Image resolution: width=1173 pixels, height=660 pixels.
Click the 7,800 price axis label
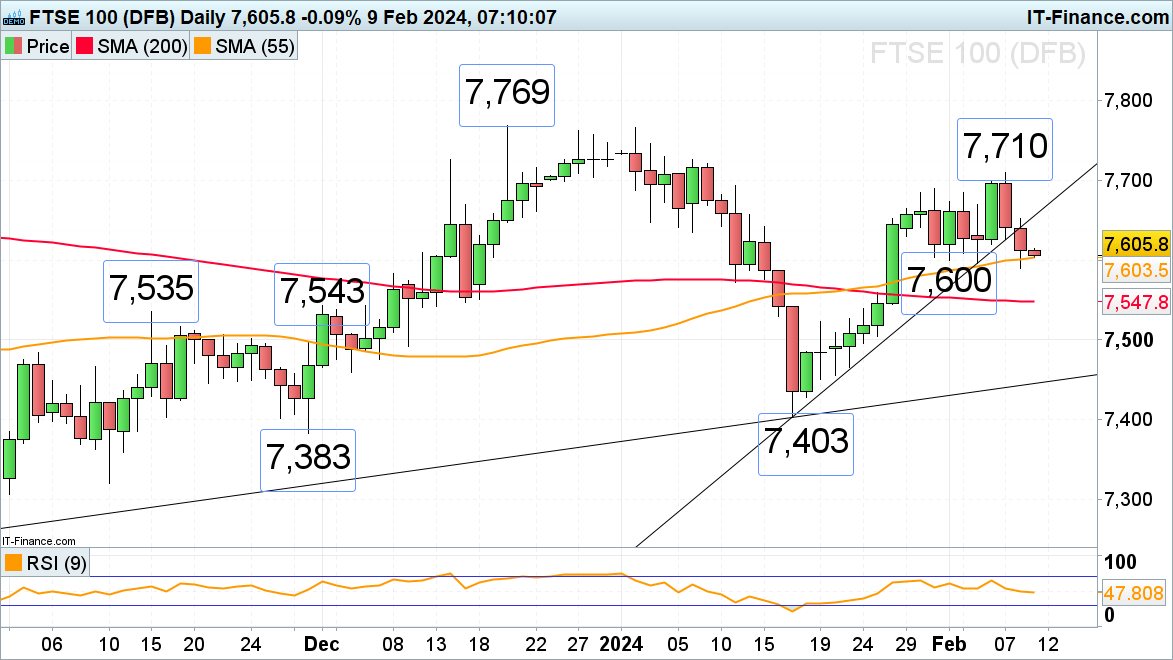coord(1128,100)
